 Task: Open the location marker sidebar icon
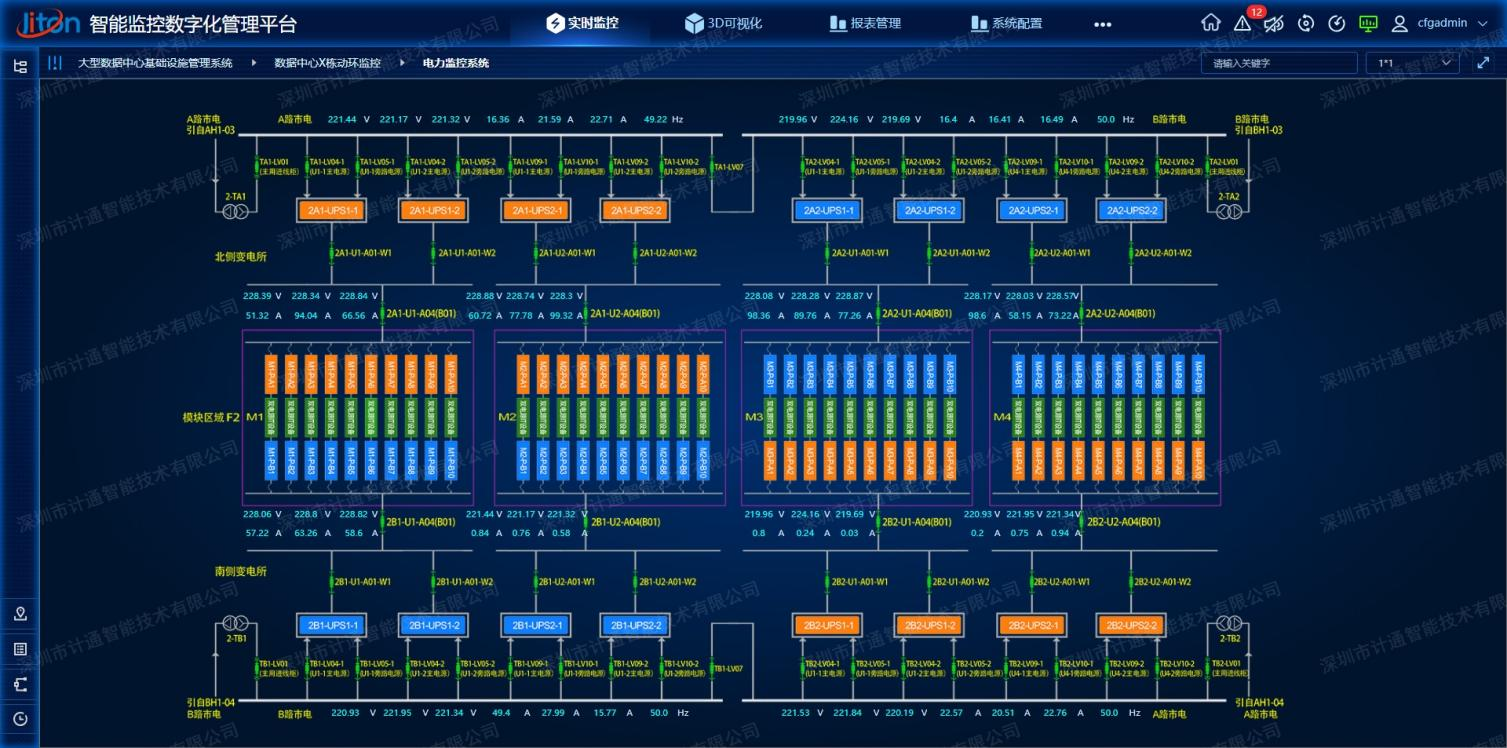pos(20,614)
